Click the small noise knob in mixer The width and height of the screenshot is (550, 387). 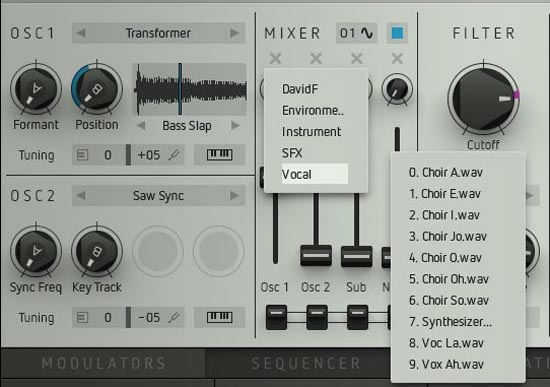397,89
